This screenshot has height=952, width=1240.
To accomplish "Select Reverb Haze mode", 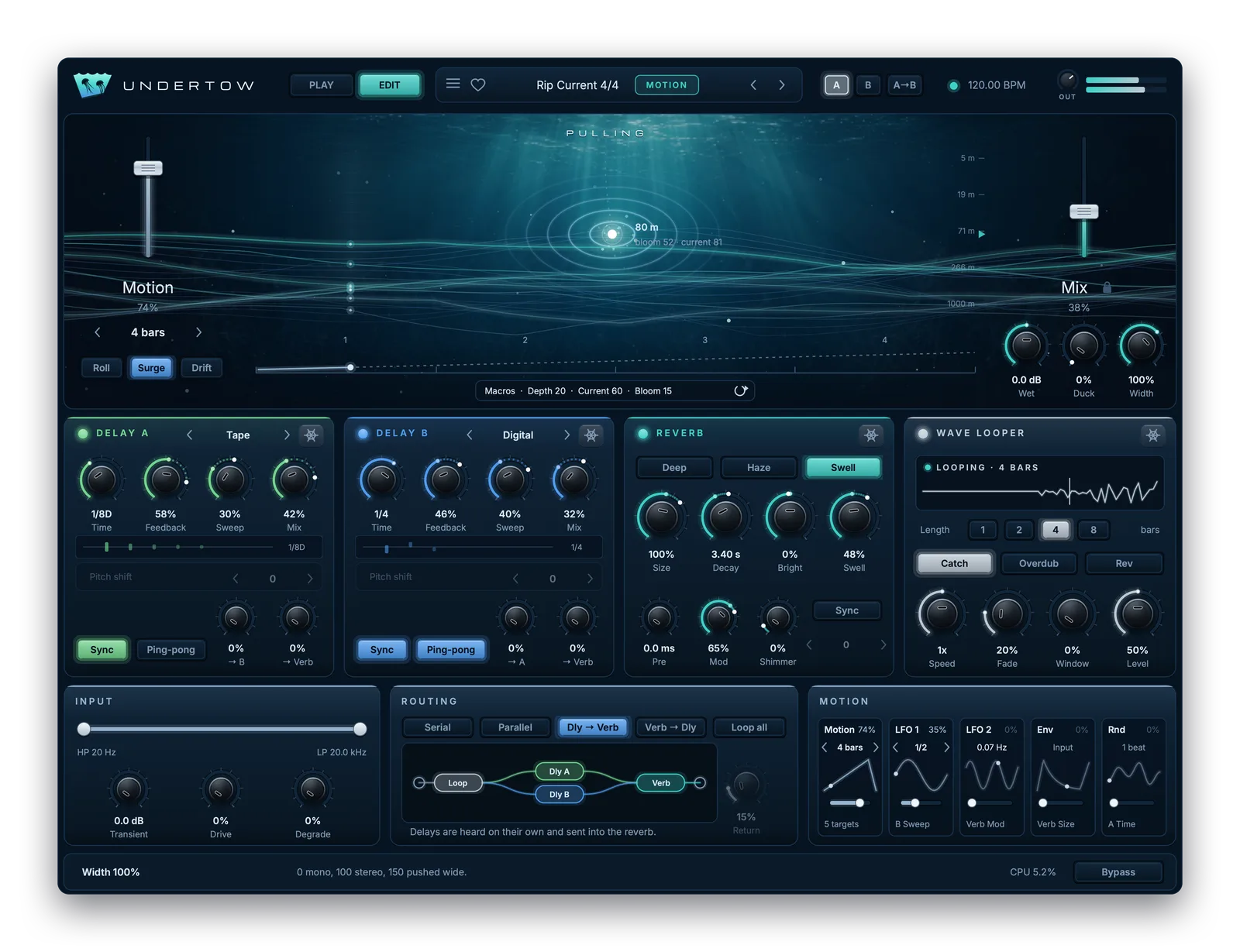I will [x=759, y=467].
